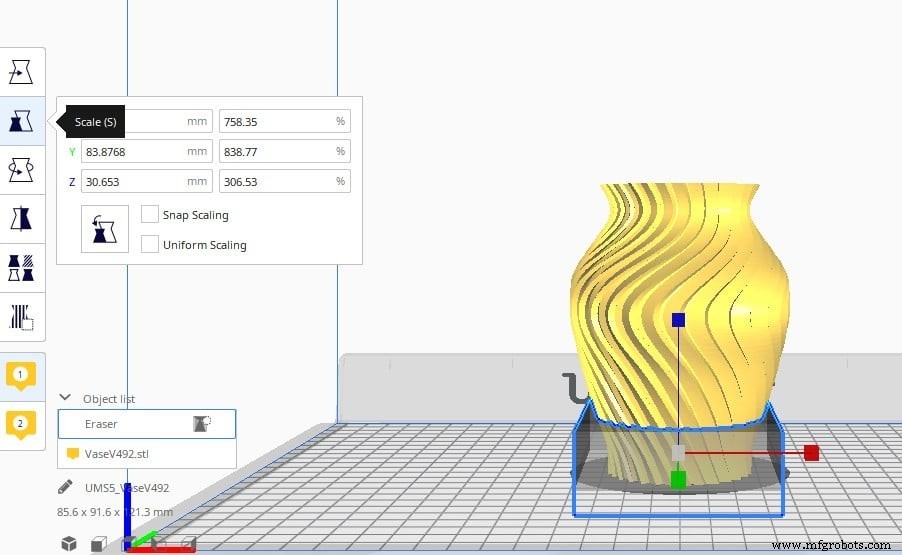Enable the Uniform Scaling checkbox
This screenshot has width=902, height=555.
pyautogui.click(x=150, y=244)
